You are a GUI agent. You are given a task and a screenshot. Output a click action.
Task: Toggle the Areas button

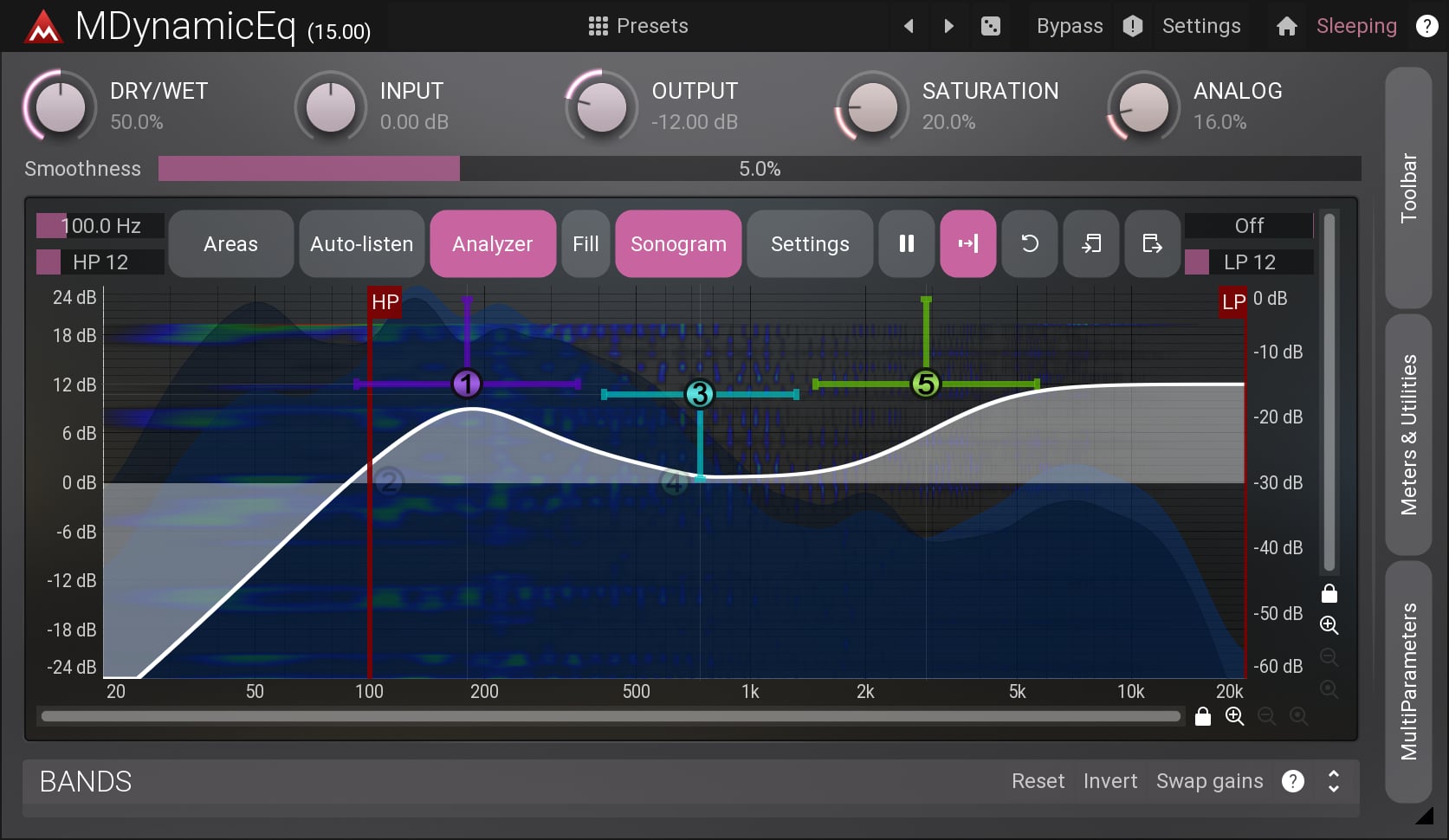point(231,244)
